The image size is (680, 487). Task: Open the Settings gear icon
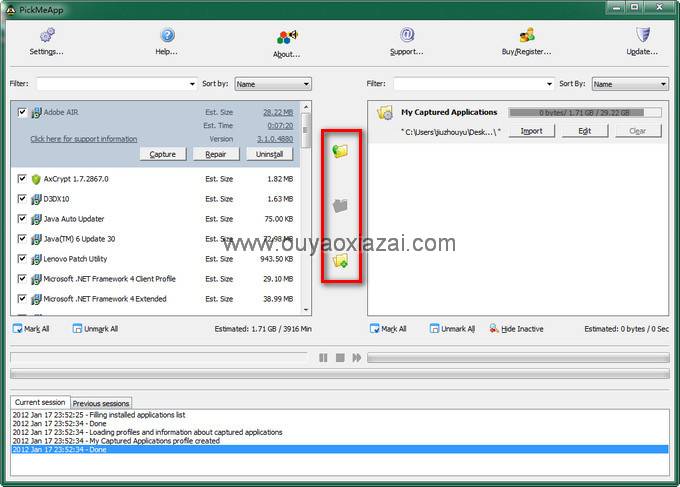click(47, 35)
